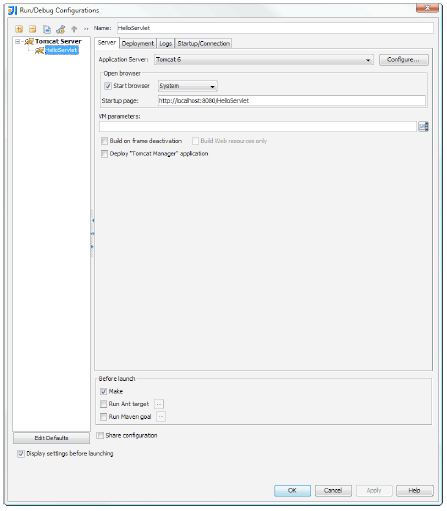Click the Move up arrow icon
Viewport: 447px width, 511px height.
click(x=74, y=29)
